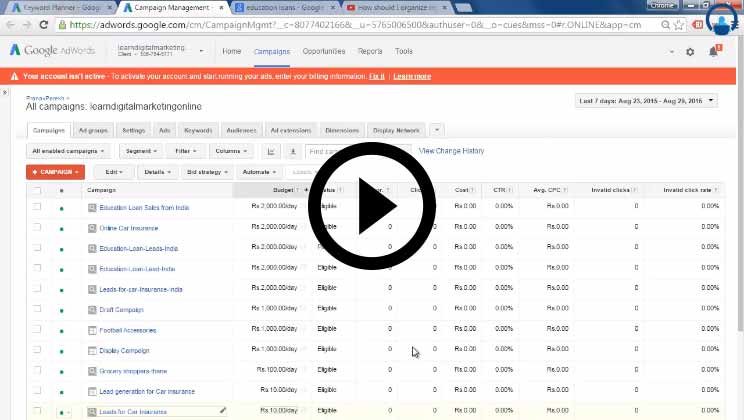The width and height of the screenshot is (744, 420).
Task: Open the Opportunities menu item
Action: [x=324, y=51]
